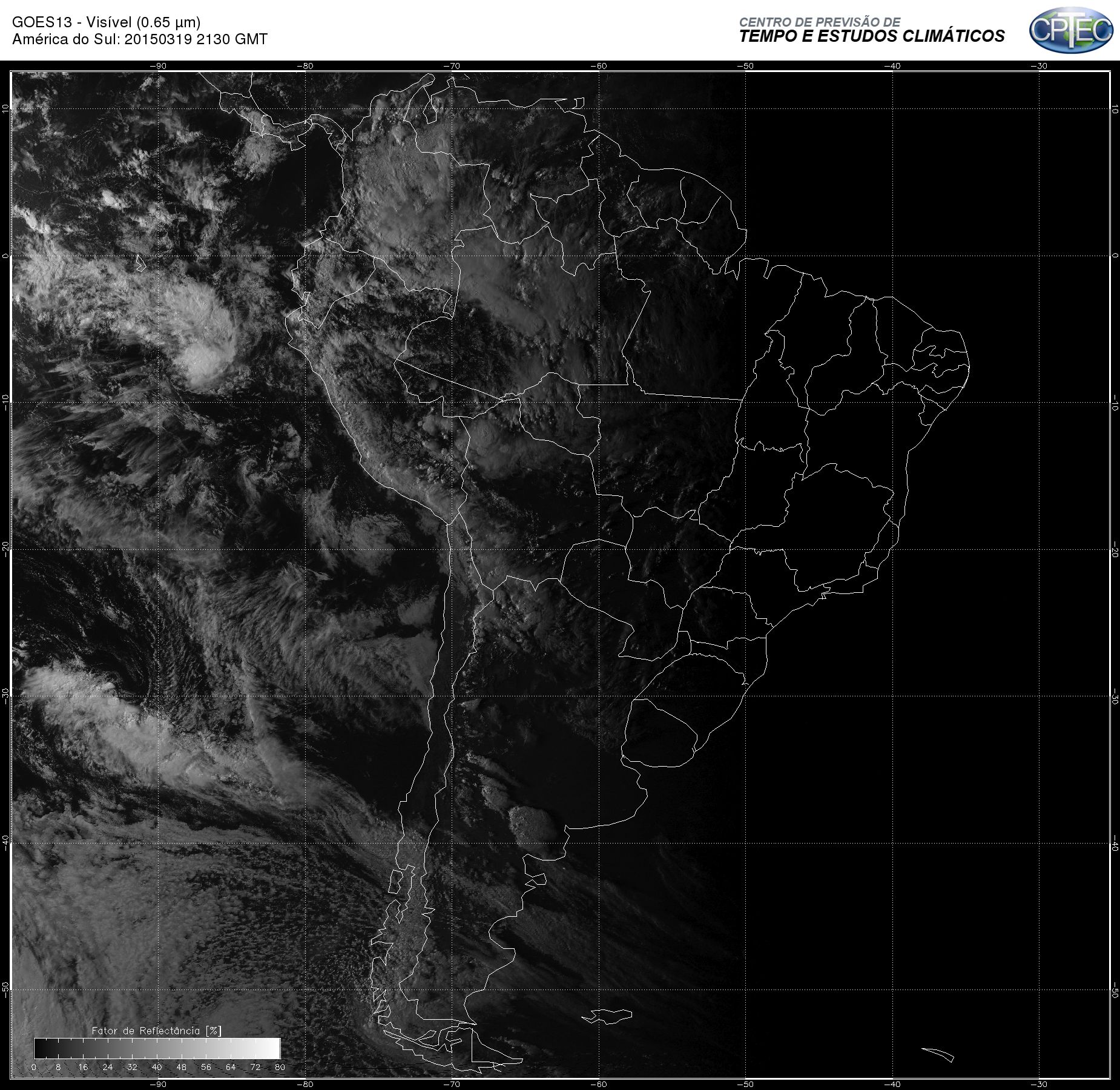
Task: Click the Uruguay country outline
Action: (x=660, y=733)
